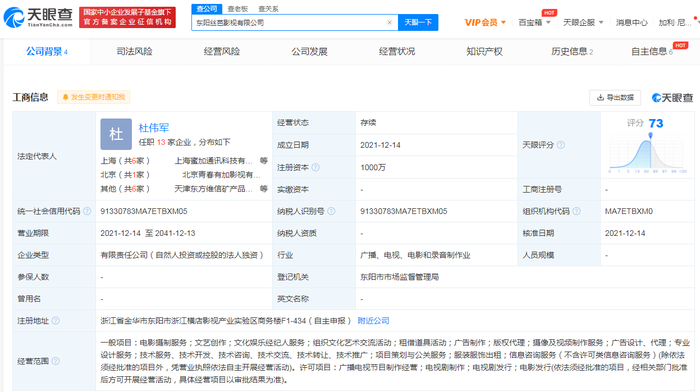
Task: Clear the search box with X icon
Action: tap(389, 22)
